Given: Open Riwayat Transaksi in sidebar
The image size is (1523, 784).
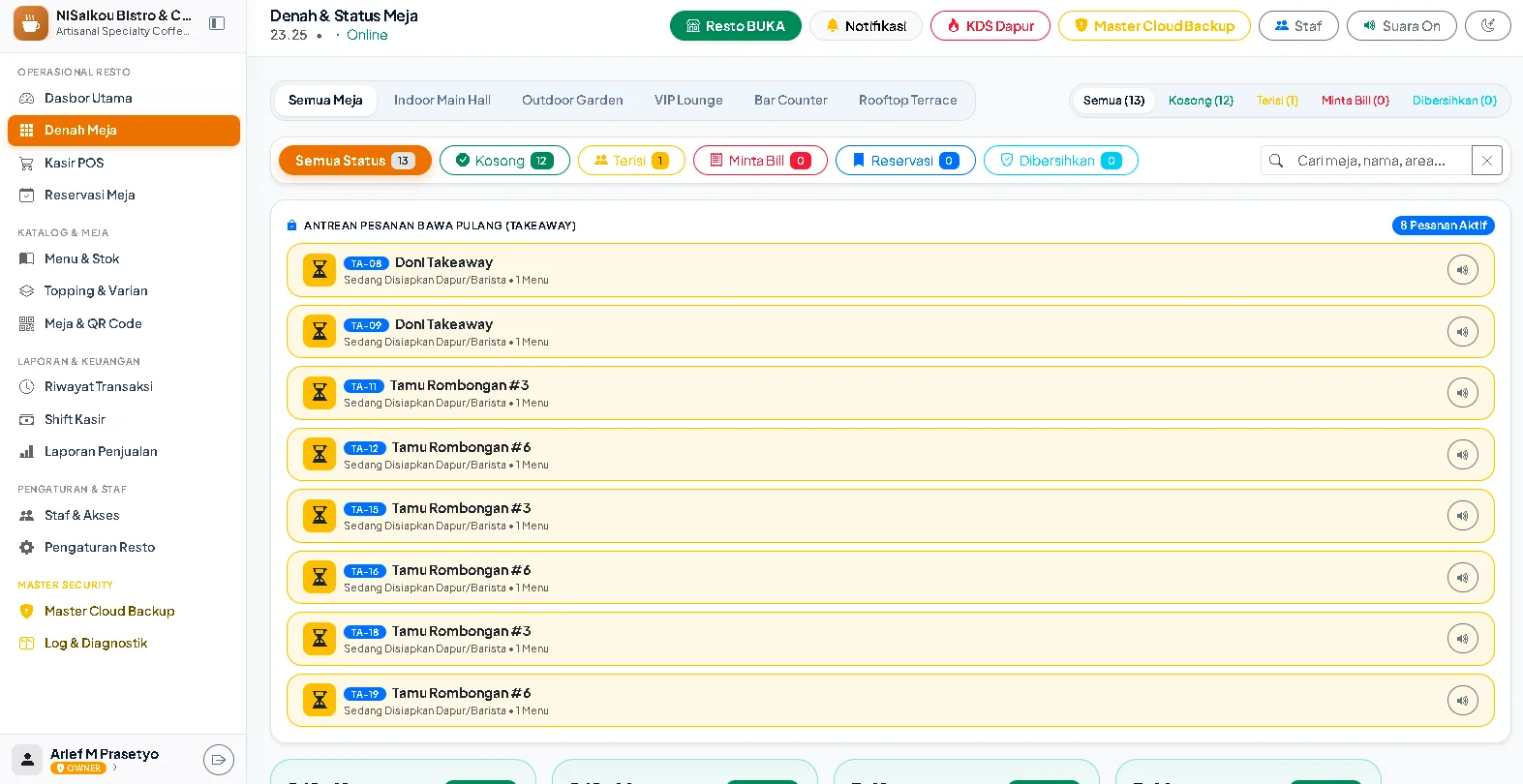Looking at the screenshot, I should (x=124, y=387).
